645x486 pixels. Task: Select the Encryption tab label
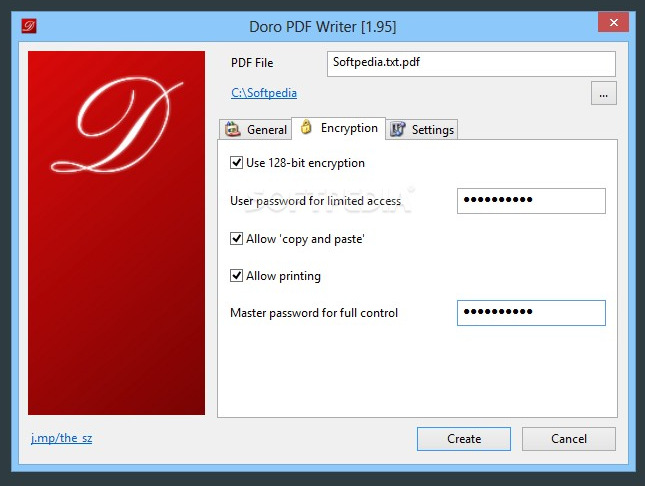(349, 128)
